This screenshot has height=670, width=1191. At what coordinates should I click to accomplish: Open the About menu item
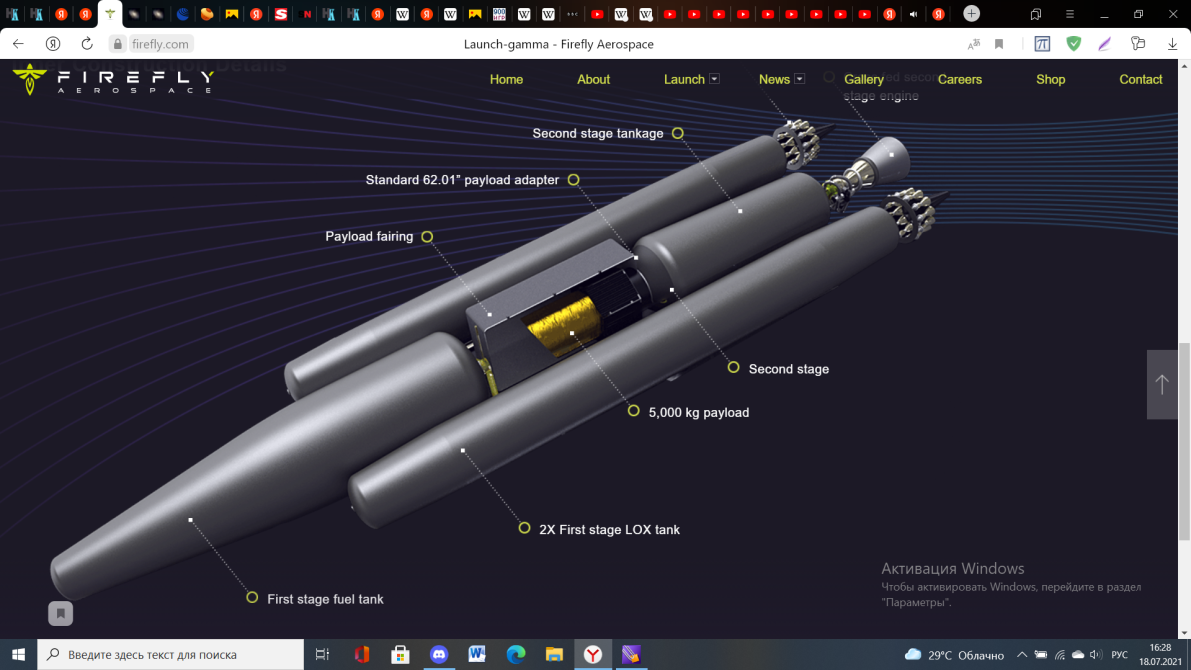tap(593, 79)
